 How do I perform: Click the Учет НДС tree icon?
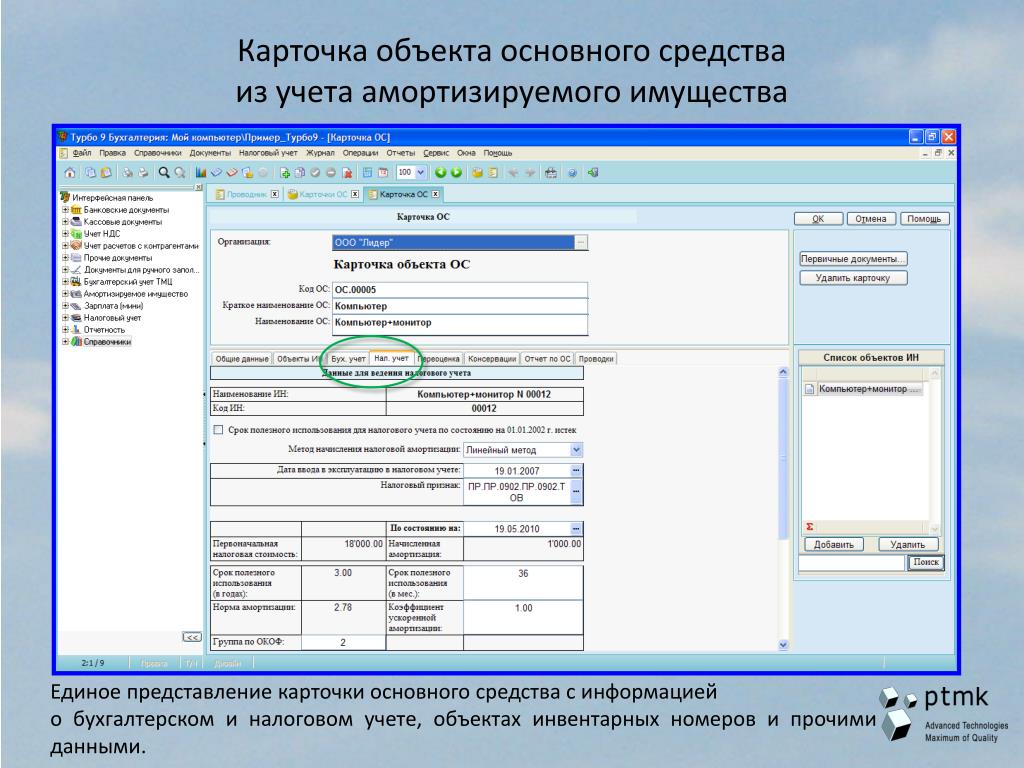click(76, 234)
